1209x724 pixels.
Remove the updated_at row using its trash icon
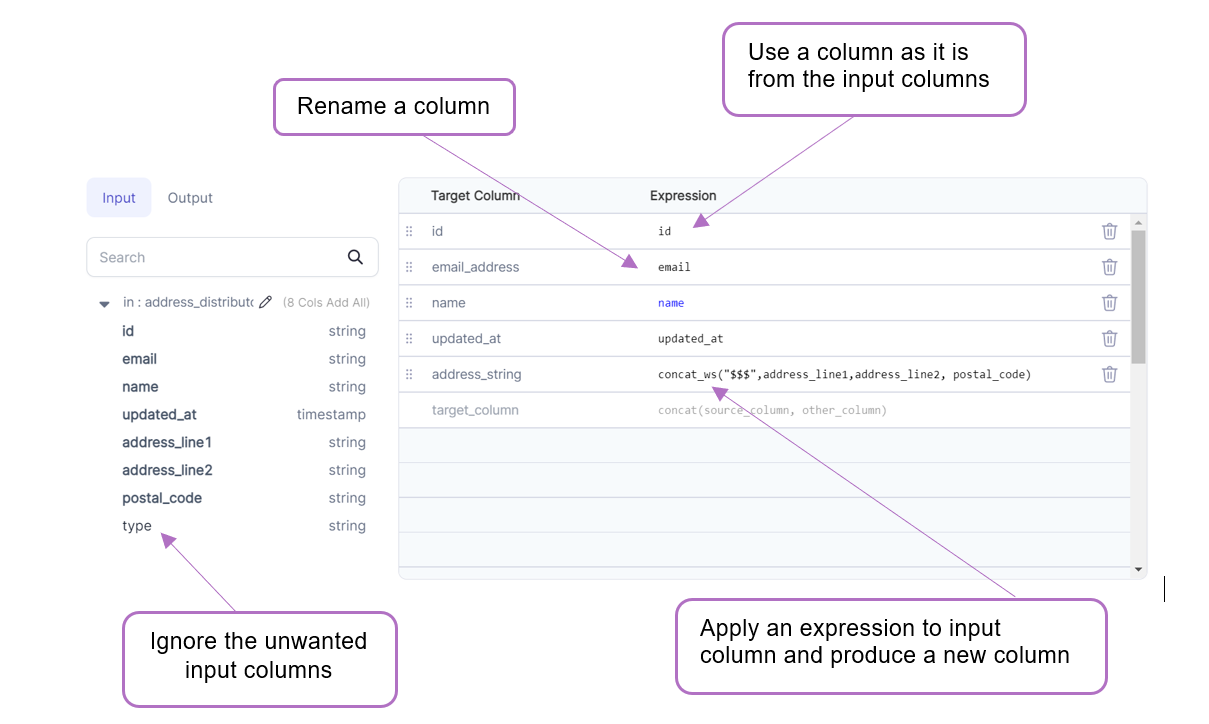pos(1109,338)
